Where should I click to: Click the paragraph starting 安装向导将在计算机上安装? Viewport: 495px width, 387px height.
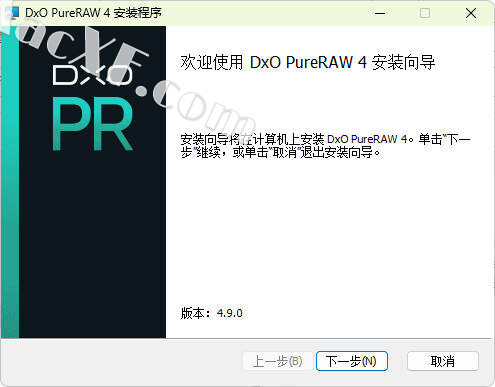[x=325, y=146]
